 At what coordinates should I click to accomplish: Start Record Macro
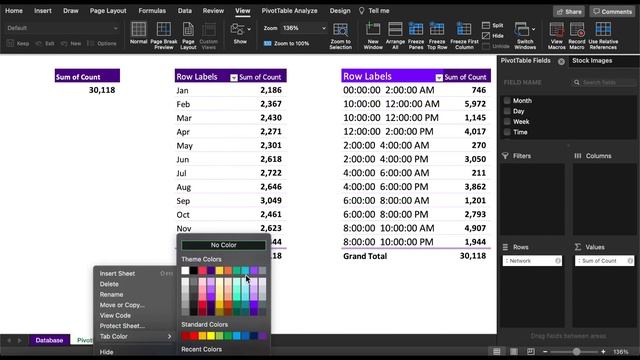click(577, 36)
